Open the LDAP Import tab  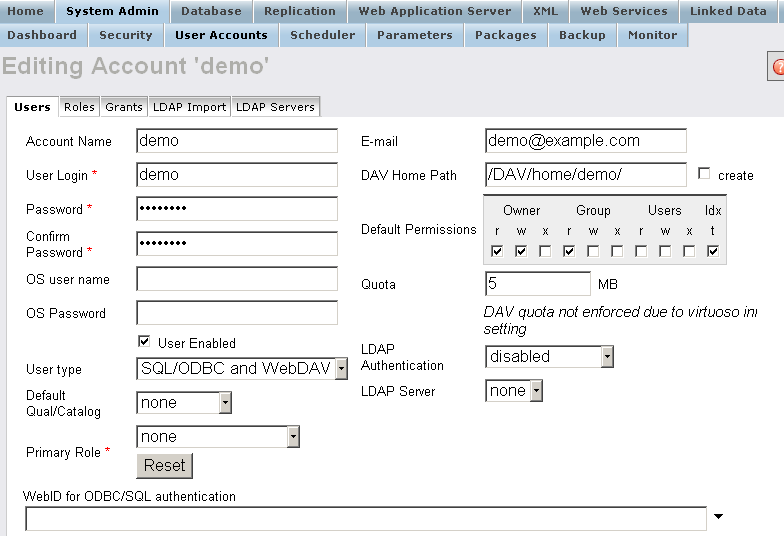coord(189,107)
